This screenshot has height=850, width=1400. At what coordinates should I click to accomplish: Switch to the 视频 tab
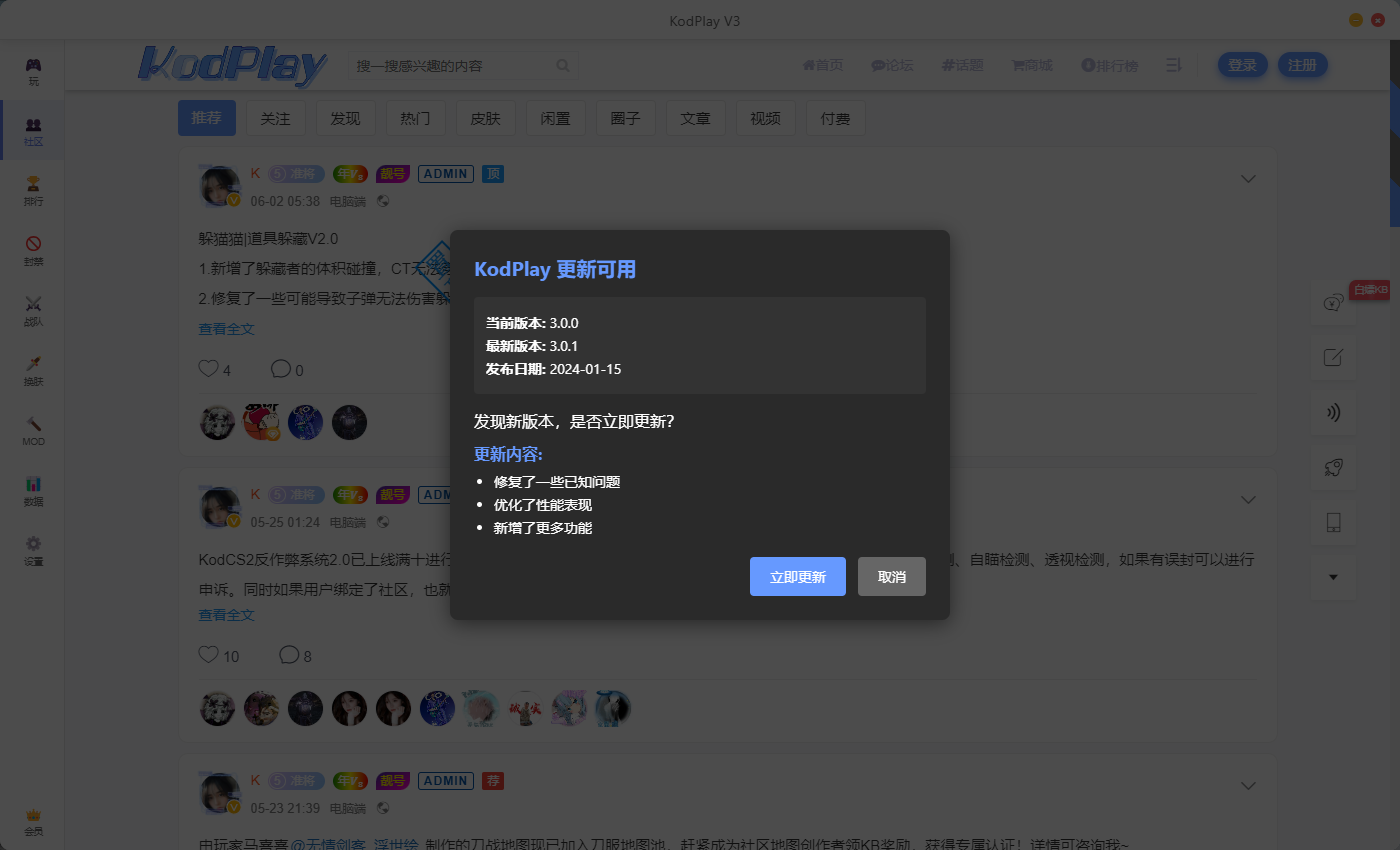point(765,118)
